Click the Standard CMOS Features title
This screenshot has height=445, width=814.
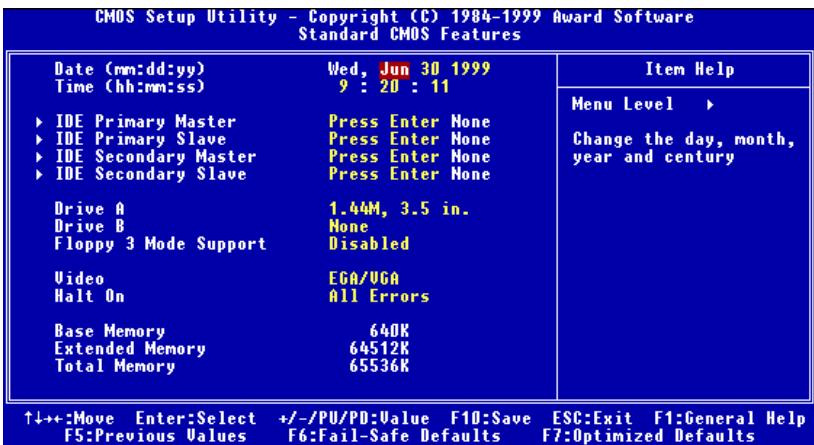pos(410,35)
